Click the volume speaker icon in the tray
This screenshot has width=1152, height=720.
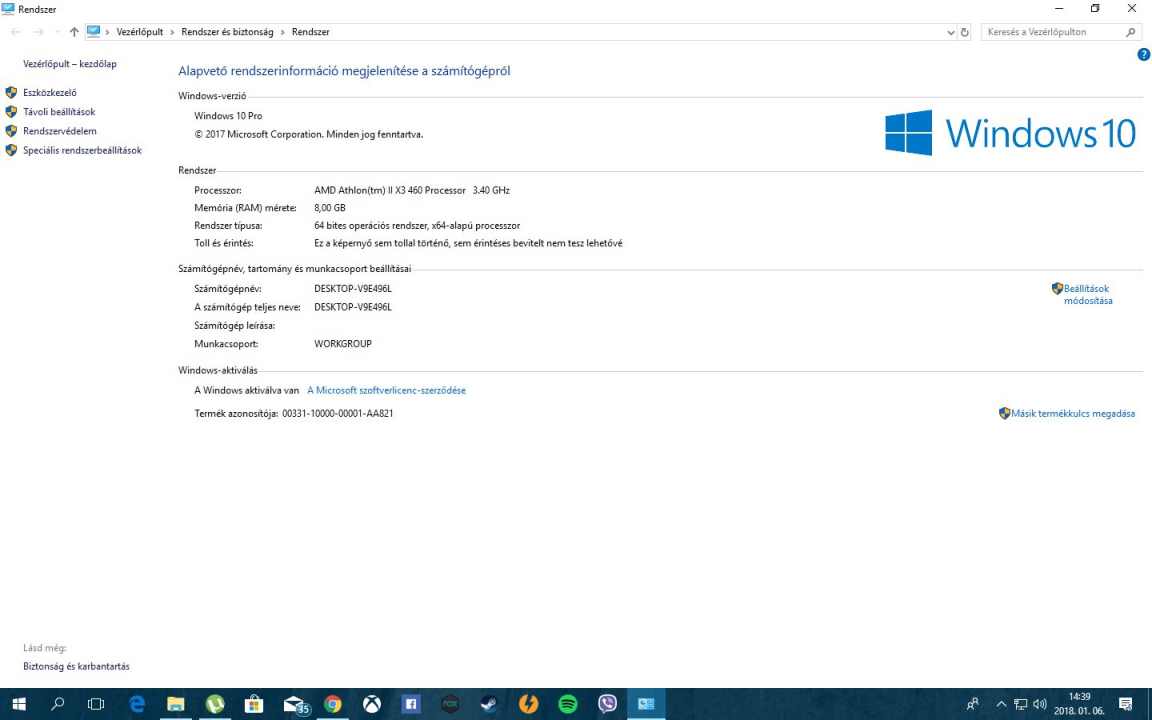coord(1040,705)
